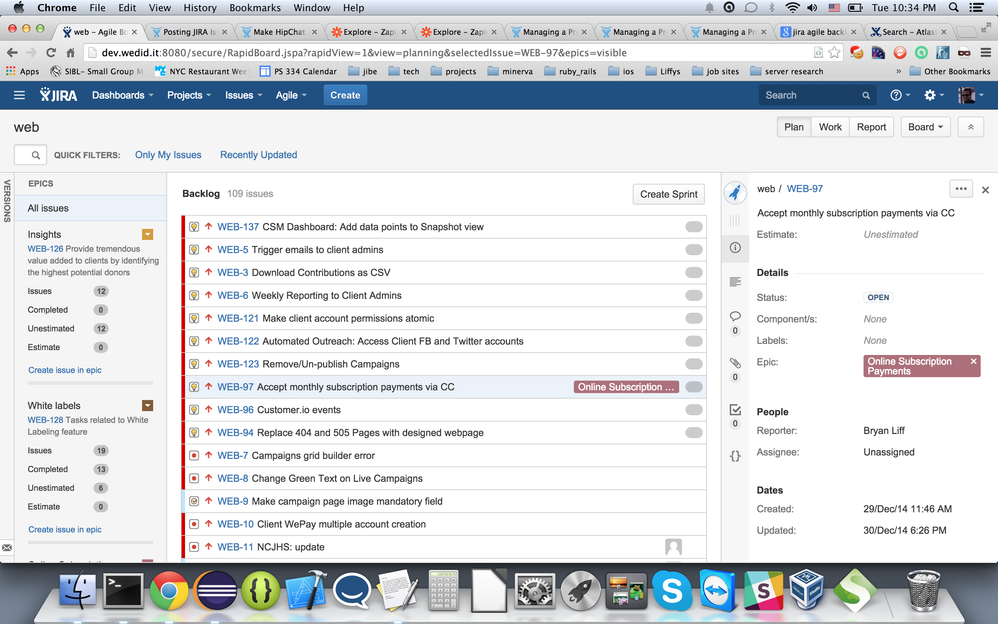The width and height of the screenshot is (998, 624).
Task: Open the WEB-97 more actions ellipsis
Action: coord(961,188)
